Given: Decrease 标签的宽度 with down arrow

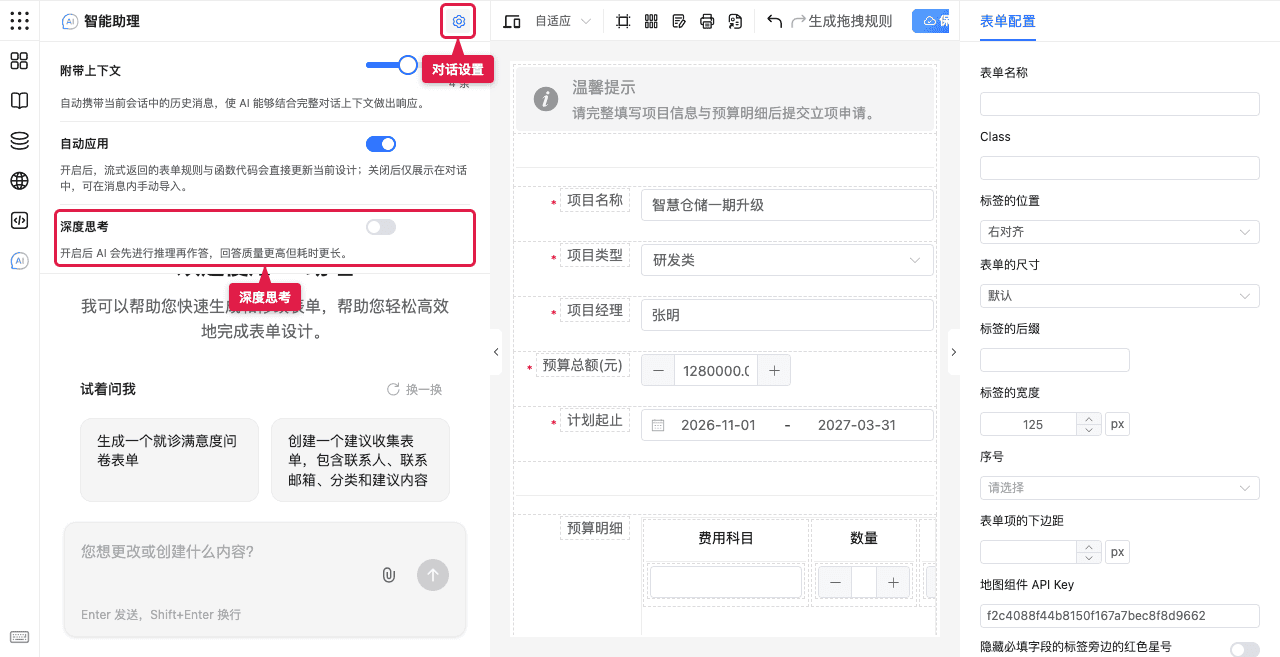Looking at the screenshot, I should pos(1089,430).
